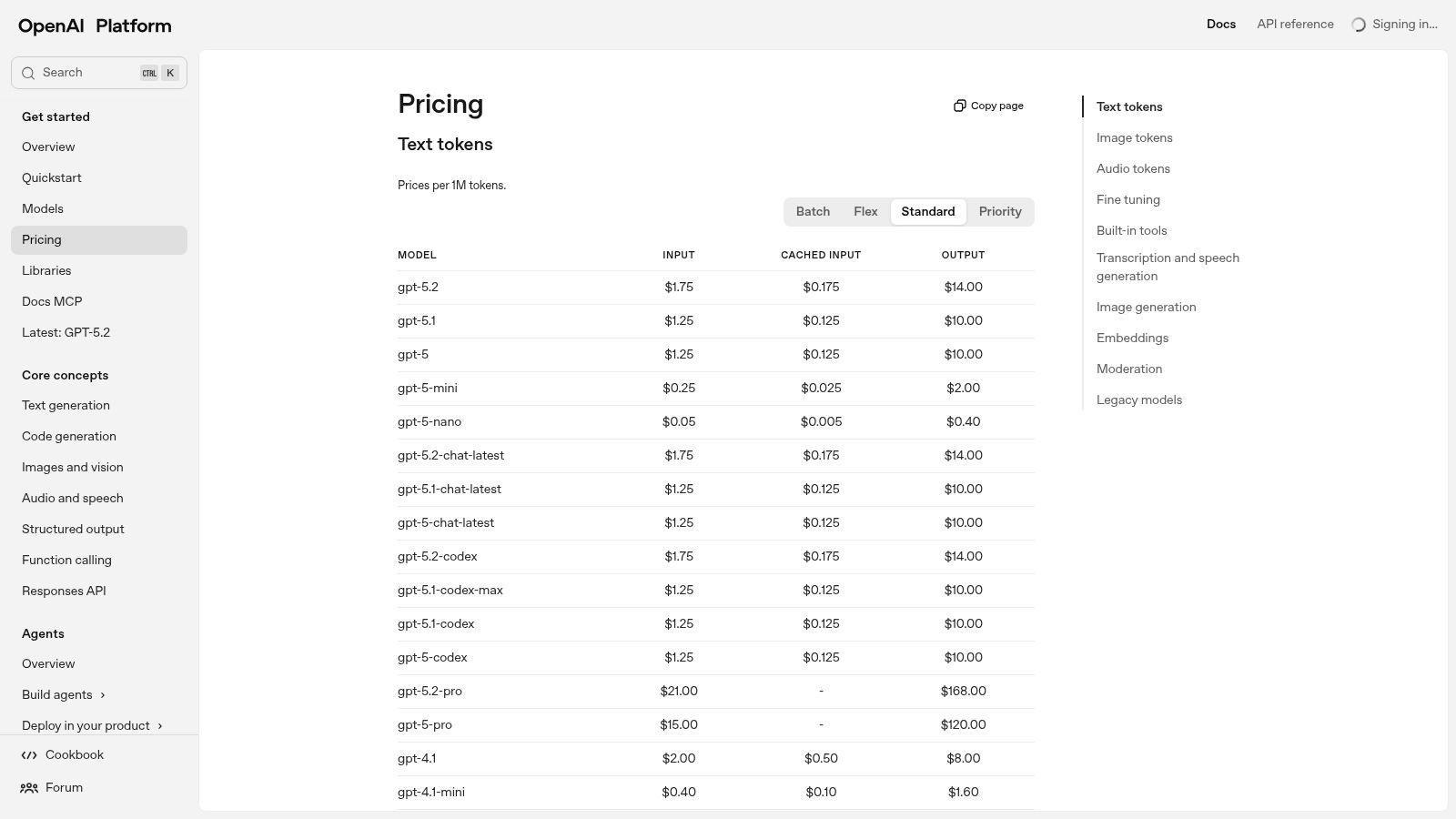Open the Docs top navigation item
The height and width of the screenshot is (819, 1456).
click(1221, 25)
